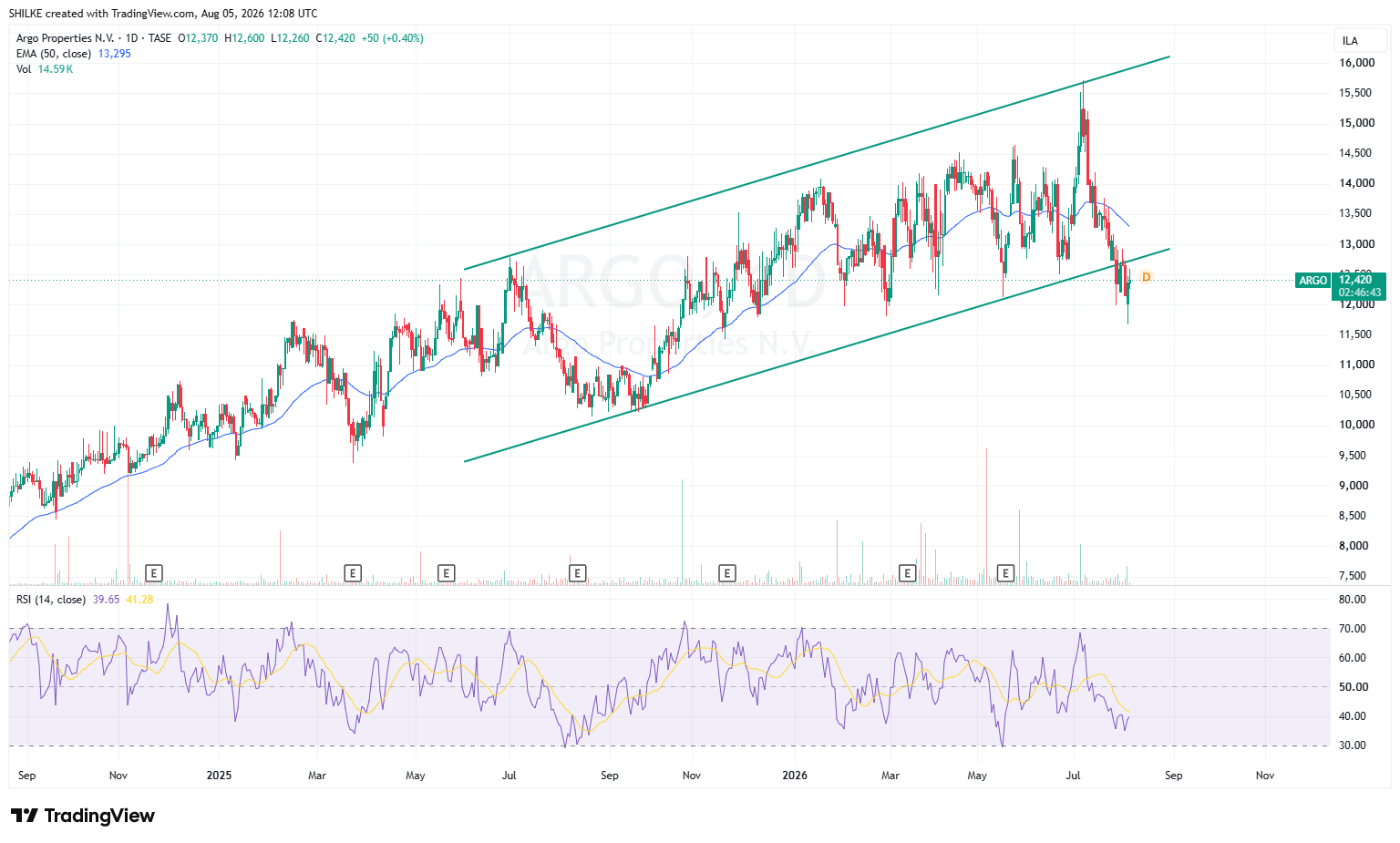Click the low value L12,260

click(x=291, y=38)
